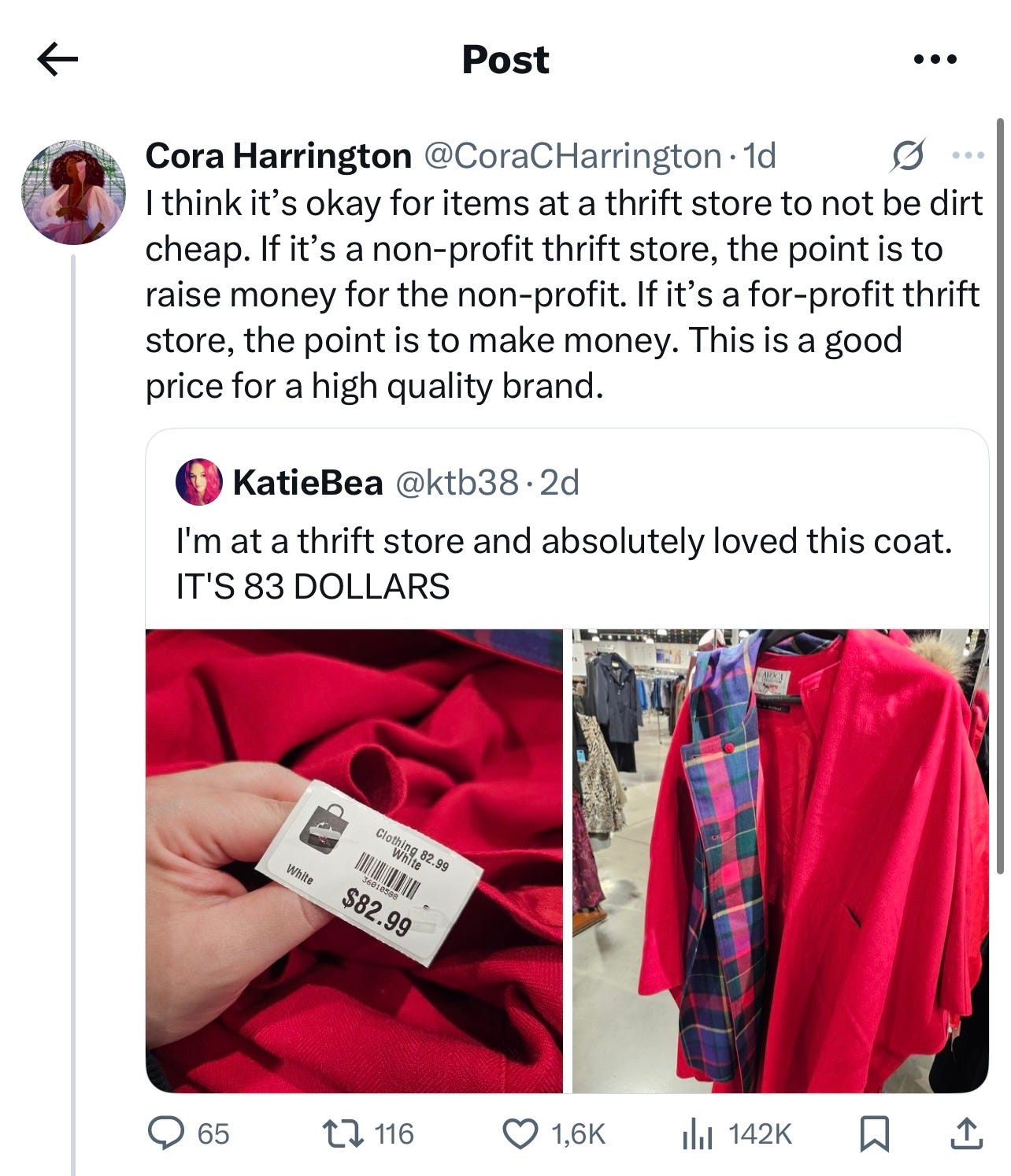The height and width of the screenshot is (1176, 1011).
Task: Click the reply speech bubble icon
Action: click(x=166, y=1133)
